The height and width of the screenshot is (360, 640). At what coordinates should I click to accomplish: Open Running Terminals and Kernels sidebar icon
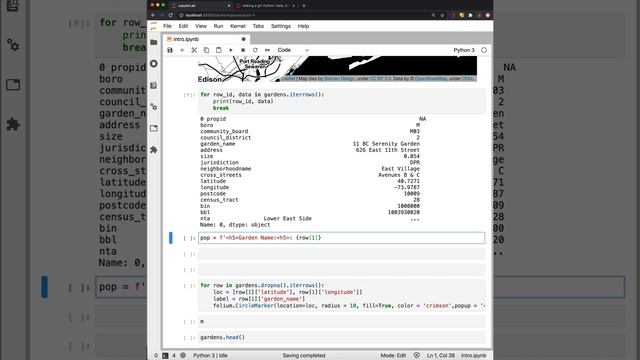154,64
